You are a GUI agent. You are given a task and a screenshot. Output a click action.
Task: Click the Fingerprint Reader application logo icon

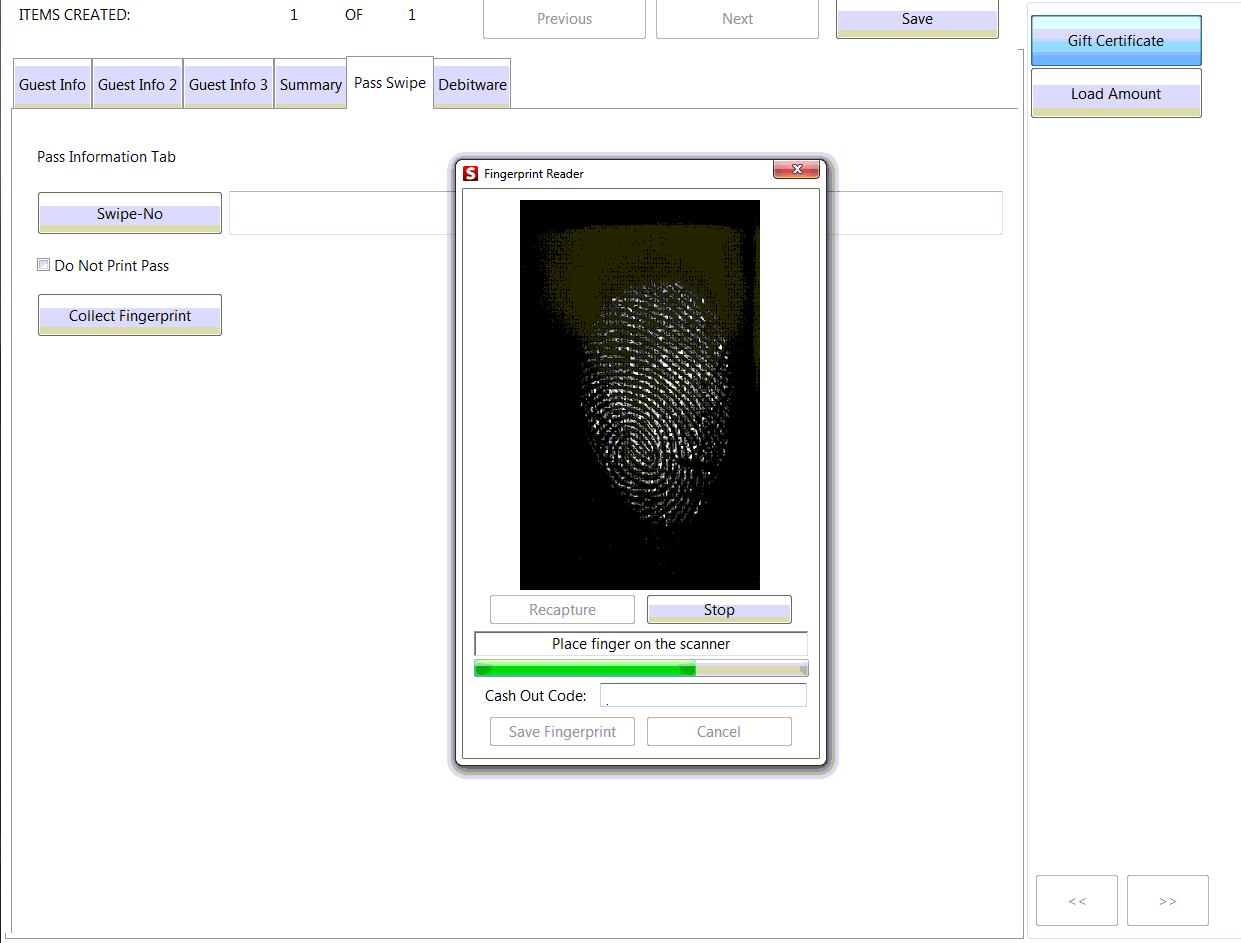(469, 170)
